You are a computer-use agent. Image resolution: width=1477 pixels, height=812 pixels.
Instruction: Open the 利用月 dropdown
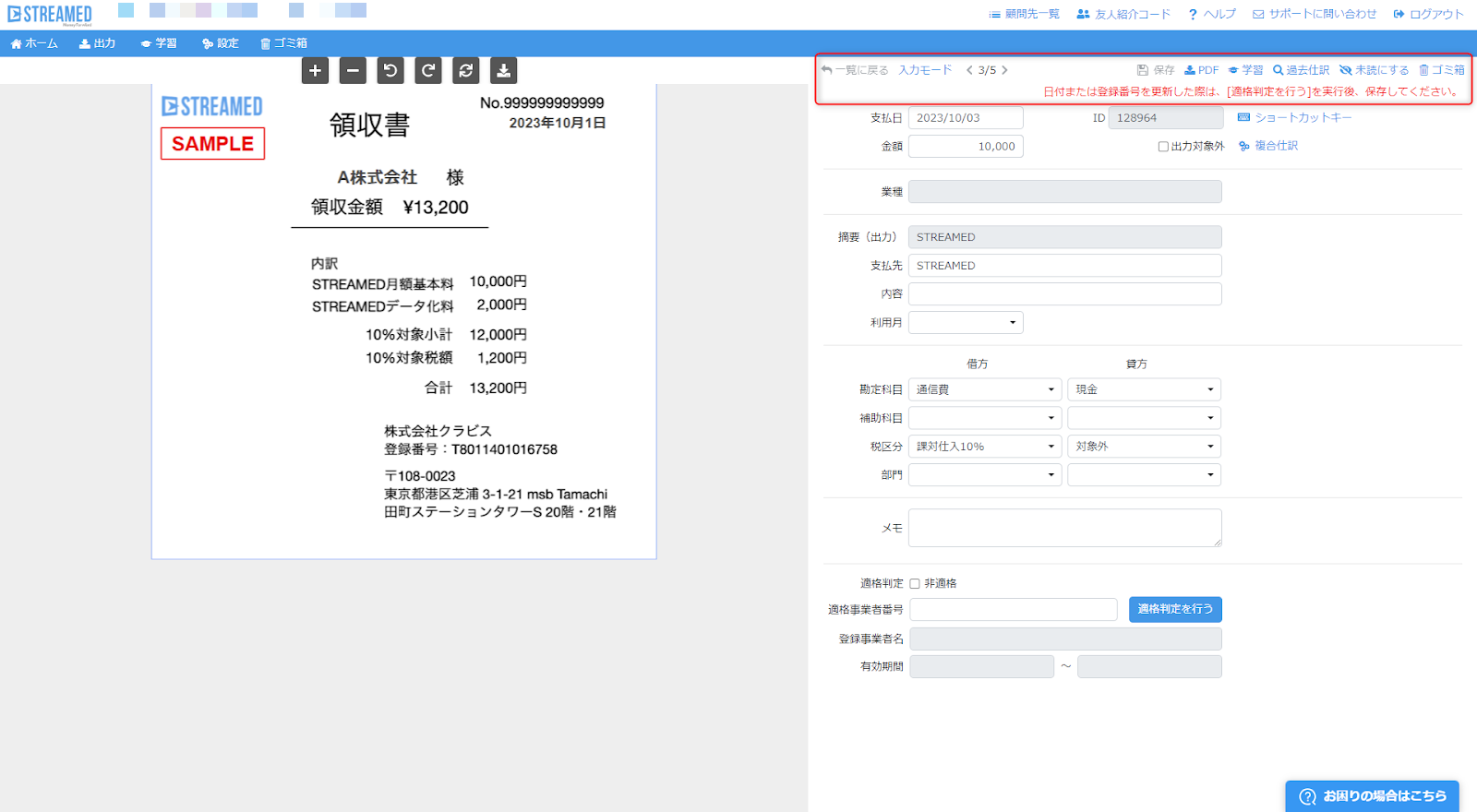966,322
